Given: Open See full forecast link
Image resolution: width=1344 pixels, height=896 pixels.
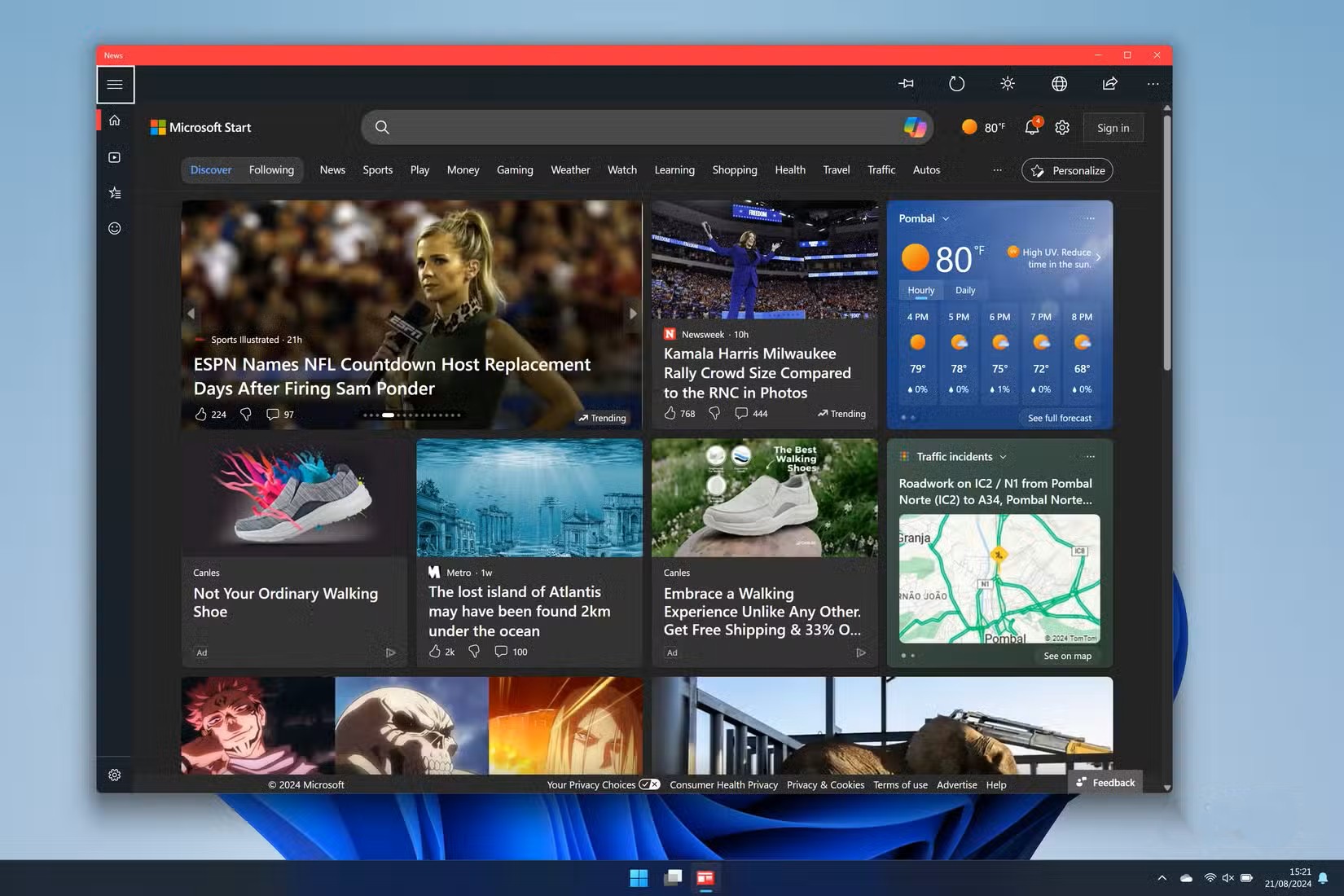Looking at the screenshot, I should (x=1059, y=417).
